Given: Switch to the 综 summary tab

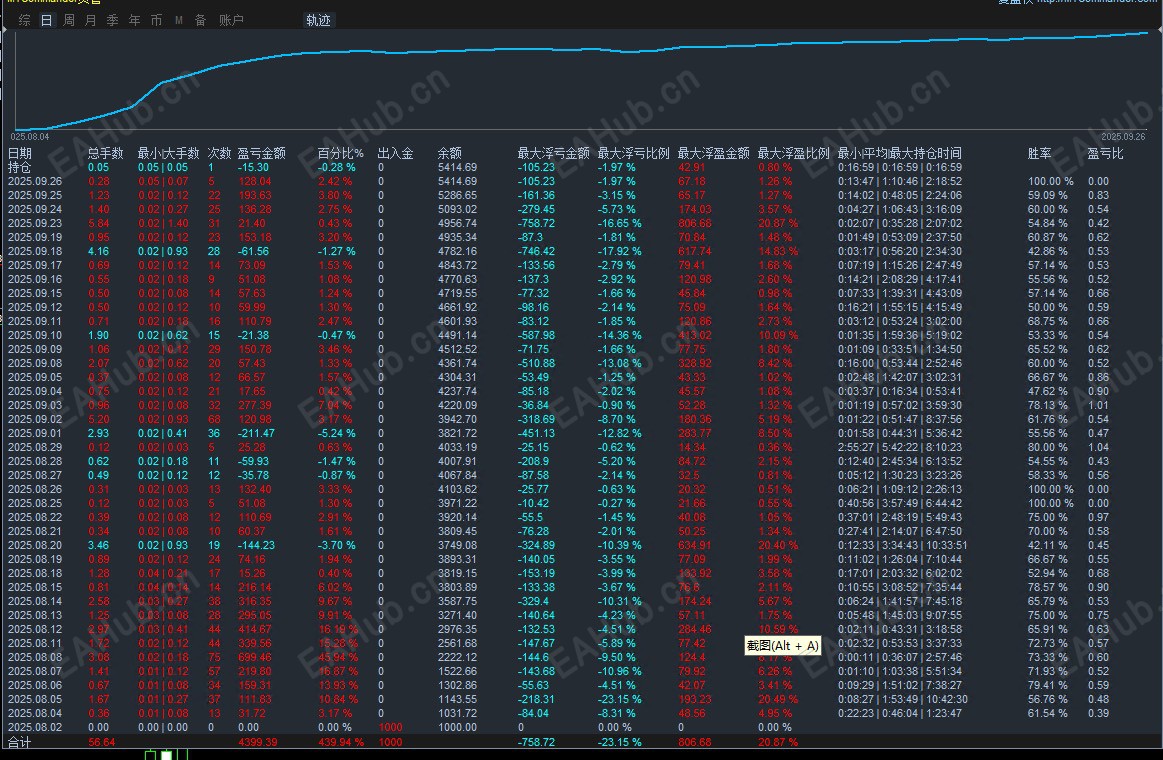Looking at the screenshot, I should (24, 20).
